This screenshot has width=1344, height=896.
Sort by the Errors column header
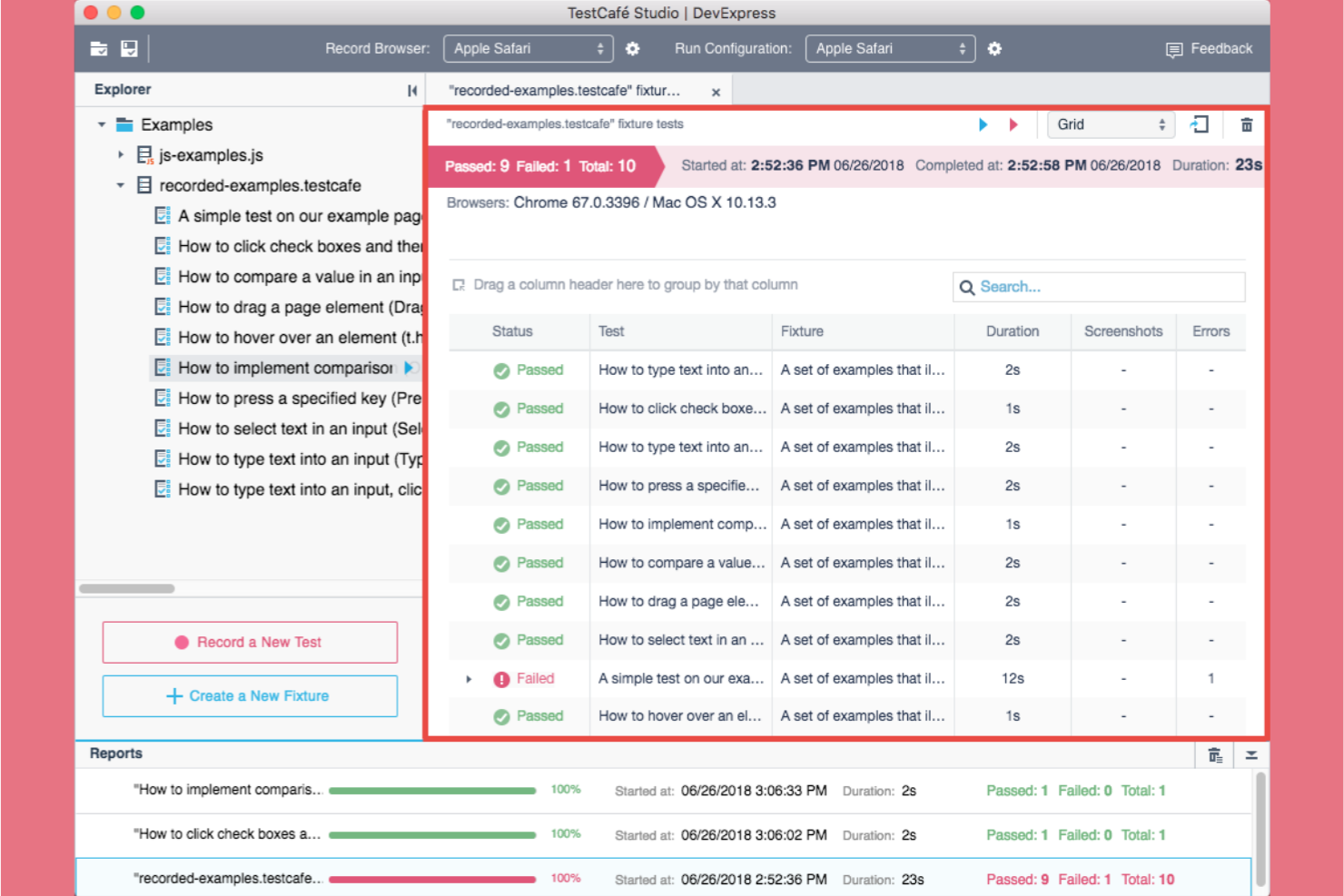[1211, 331]
